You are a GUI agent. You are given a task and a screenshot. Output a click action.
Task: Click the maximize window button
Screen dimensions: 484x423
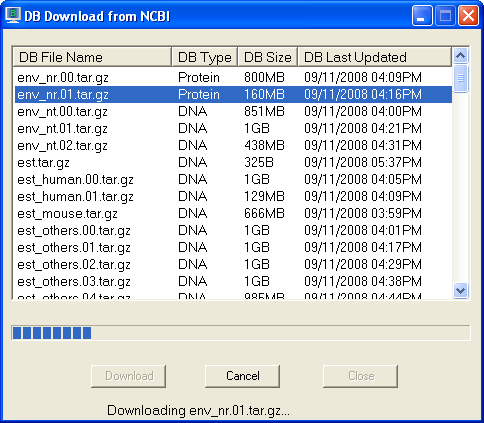click(445, 16)
